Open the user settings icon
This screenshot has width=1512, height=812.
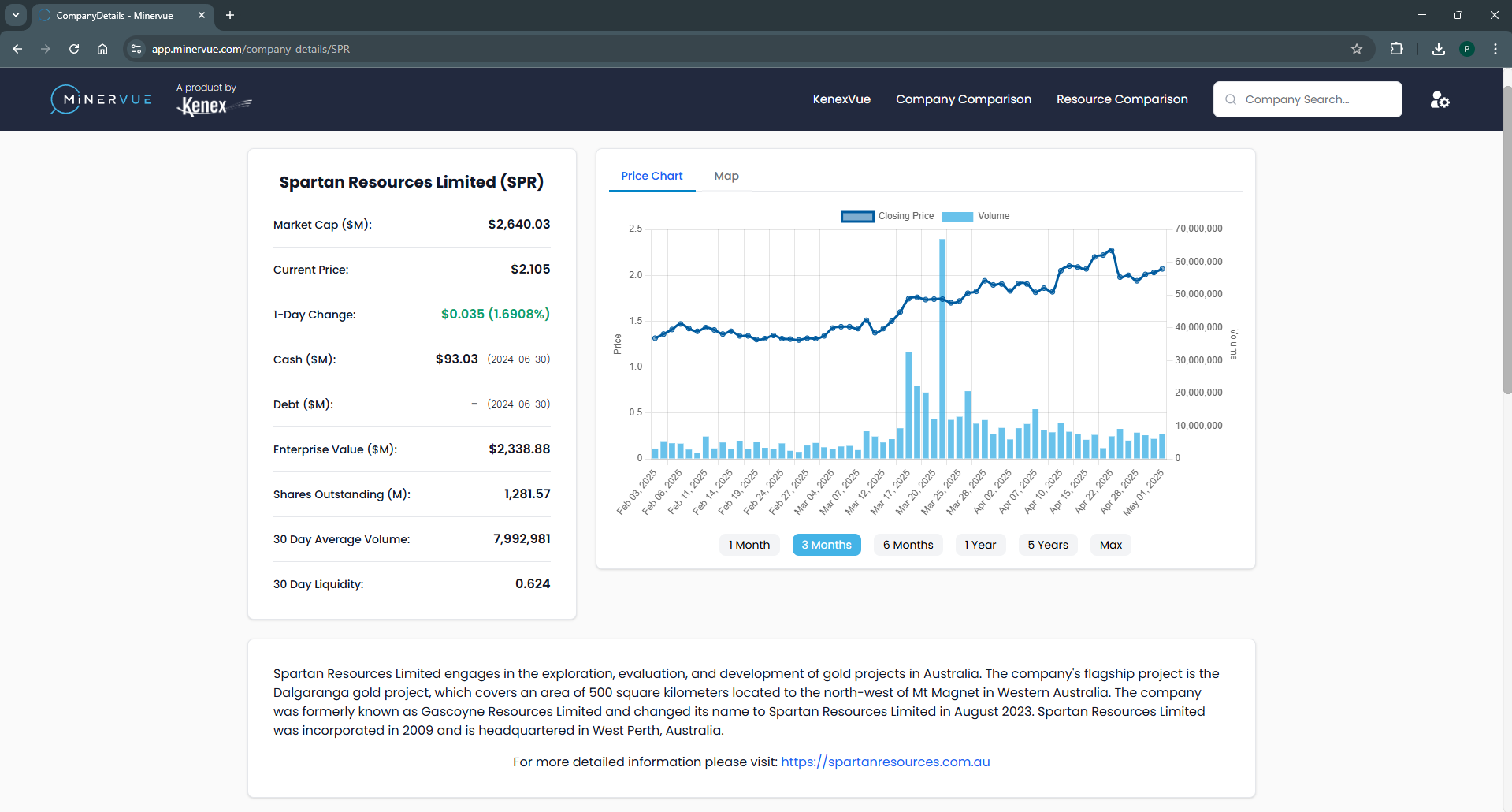[1440, 99]
